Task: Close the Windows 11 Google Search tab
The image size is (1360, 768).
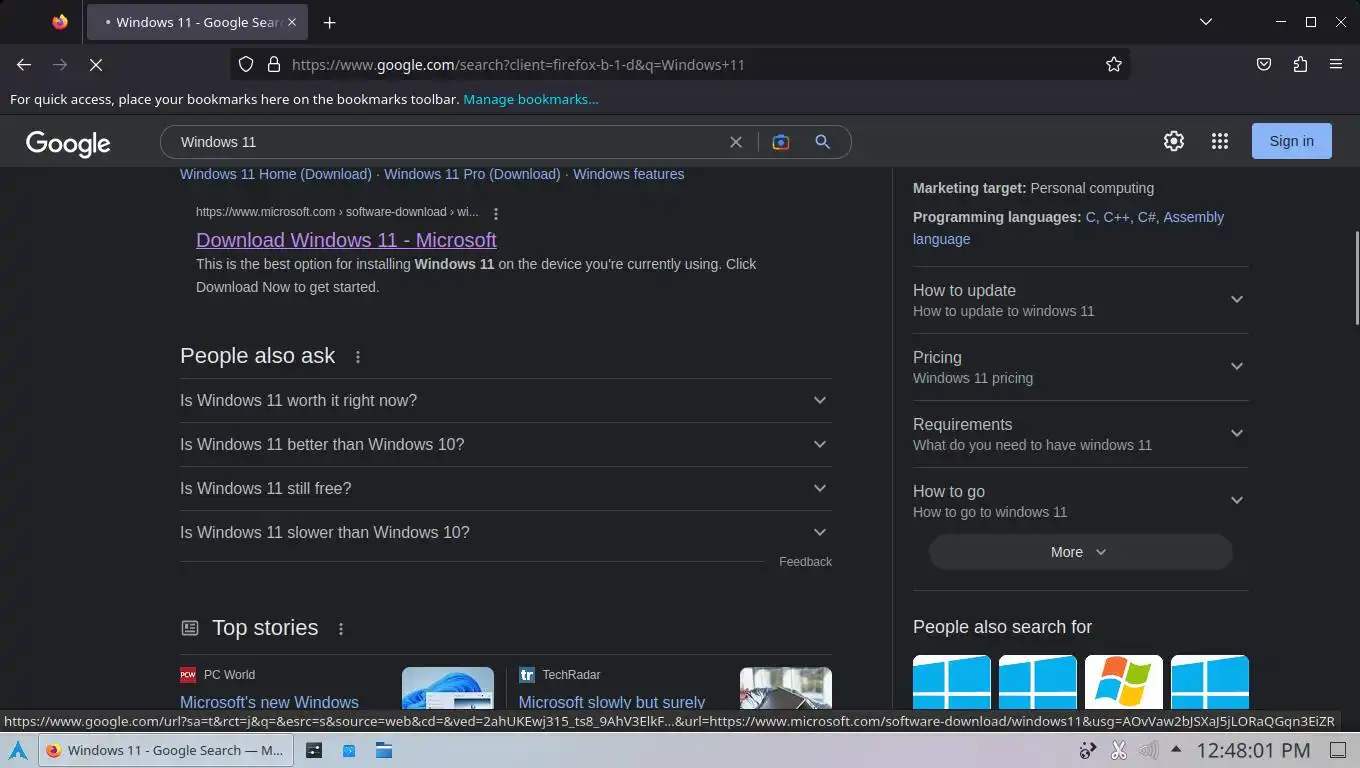Action: [x=292, y=22]
